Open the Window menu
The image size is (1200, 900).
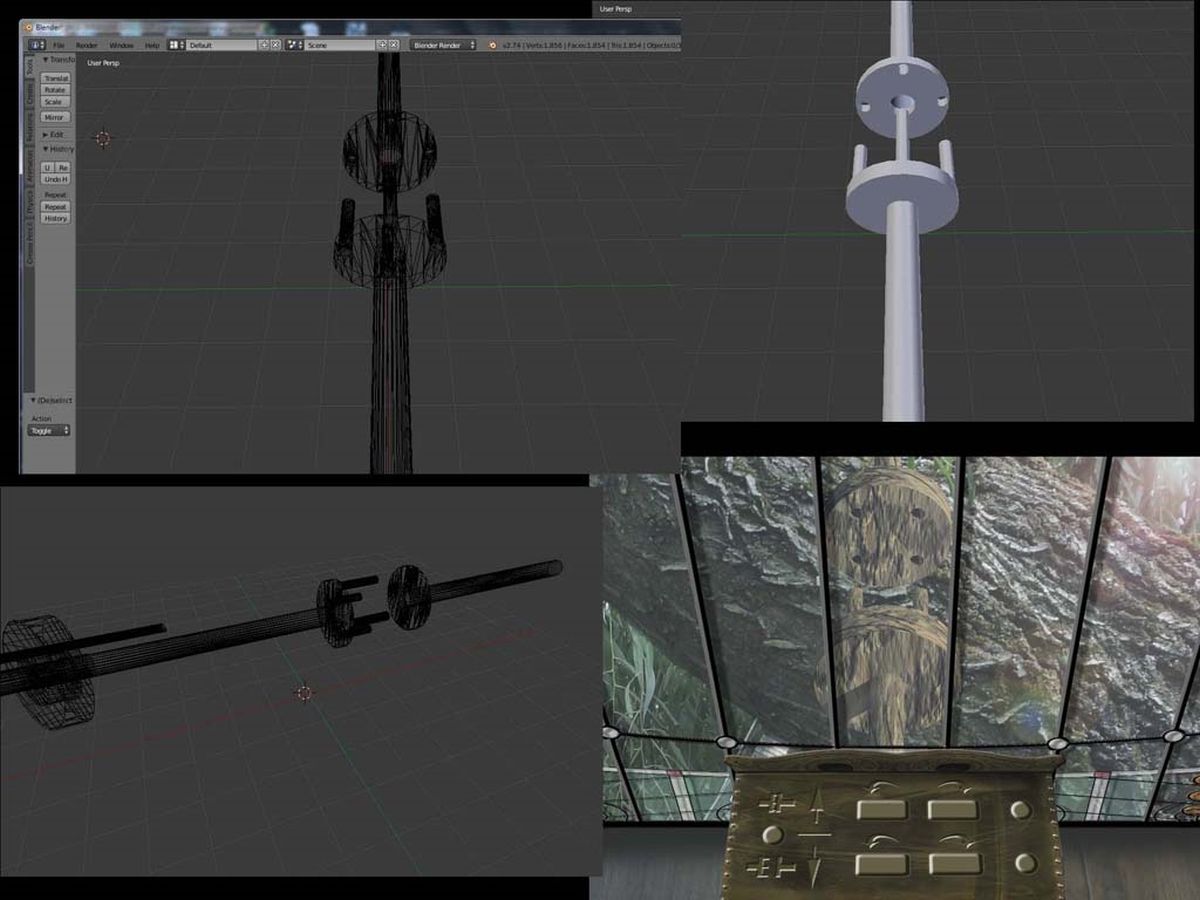coord(121,45)
